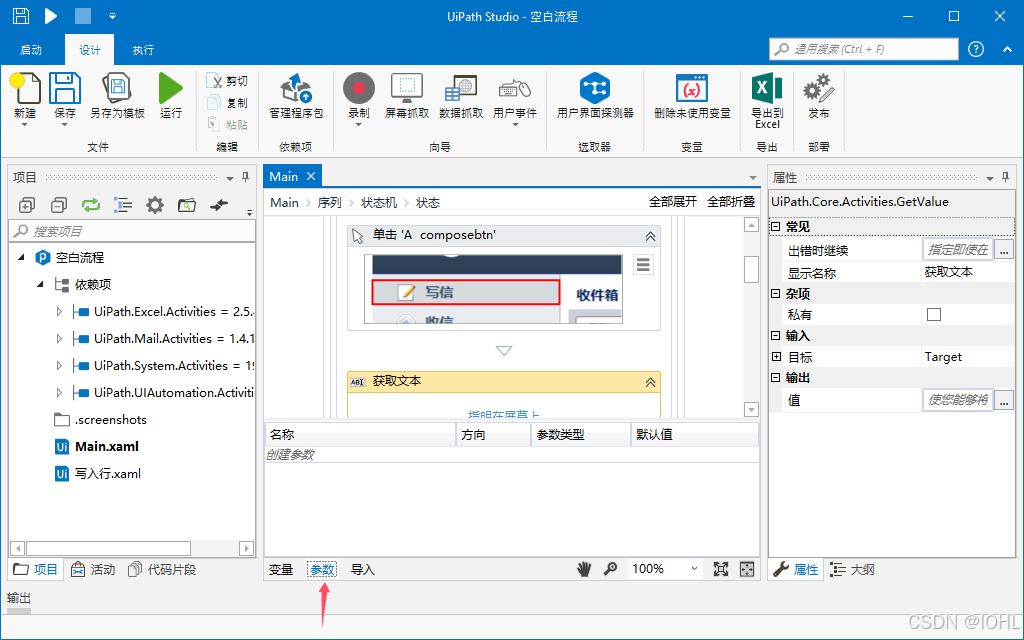The height and width of the screenshot is (640, 1024).
Task: Click the universal search field
Action: [864, 49]
